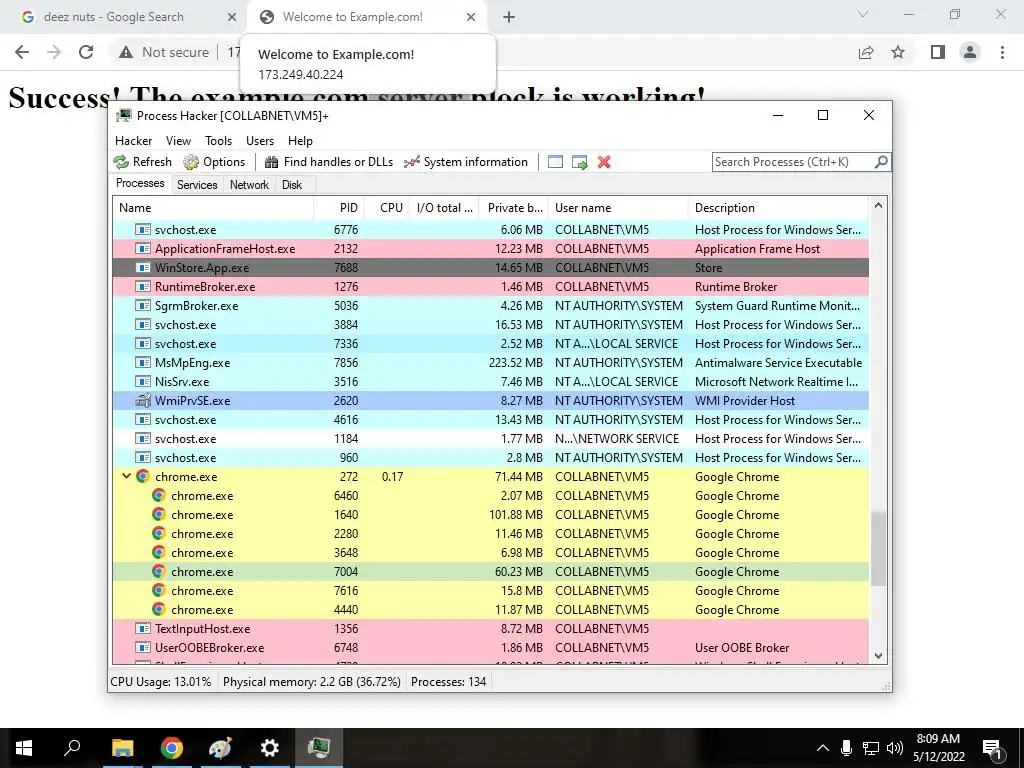The image size is (1024, 768).
Task: Close the Welcome to Example.com tab
Action: coord(471,17)
